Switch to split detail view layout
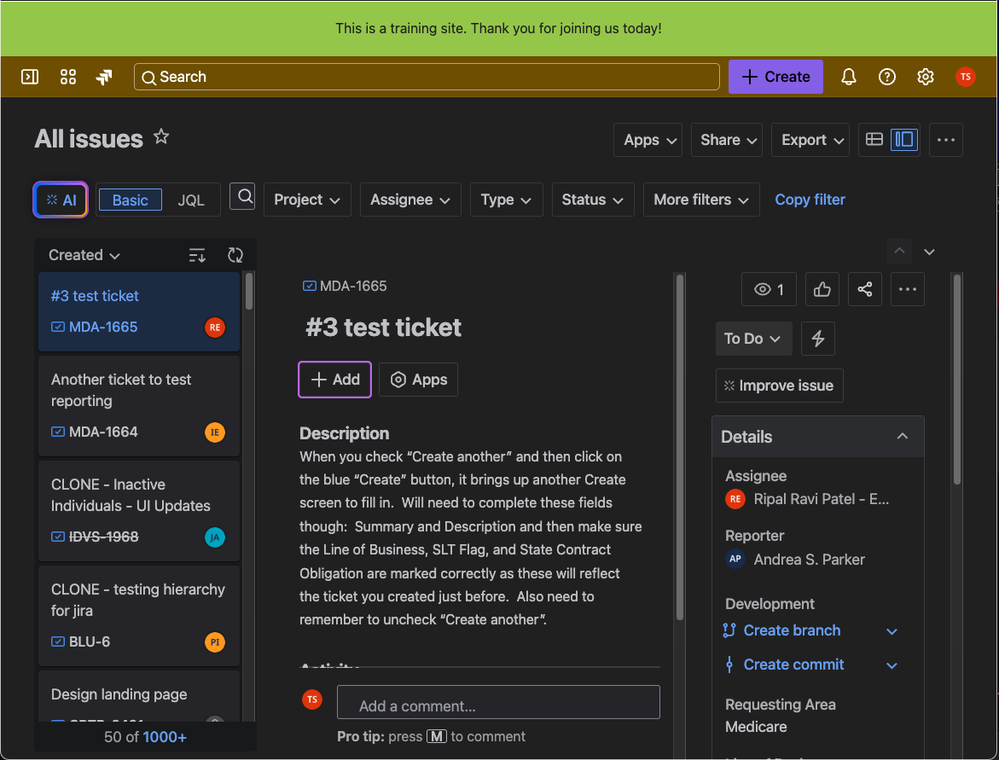Viewport: 999px width, 760px height. tap(904, 140)
